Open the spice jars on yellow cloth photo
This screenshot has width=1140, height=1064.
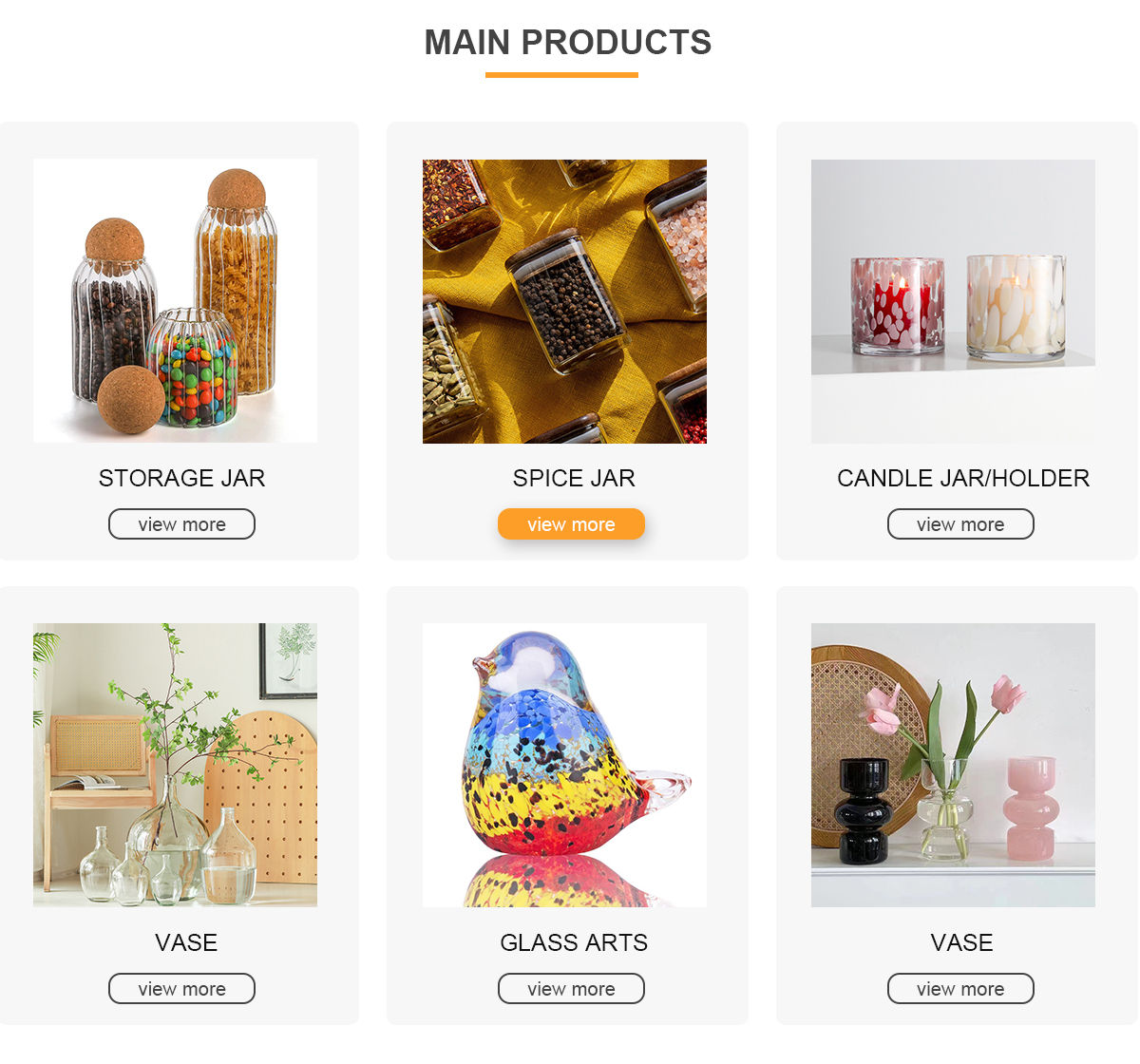564,301
